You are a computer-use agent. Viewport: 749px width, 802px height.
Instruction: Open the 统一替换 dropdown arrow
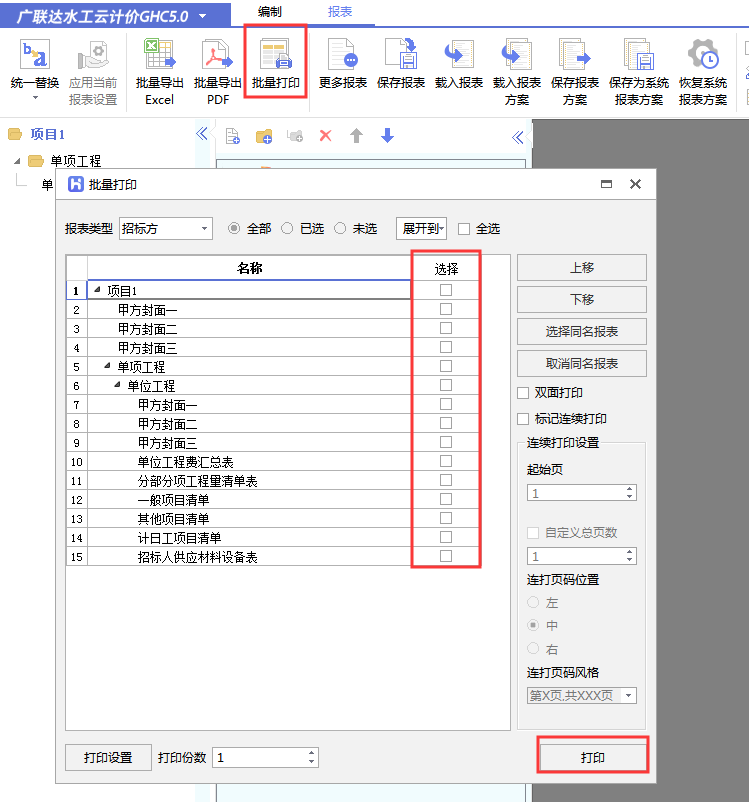pos(35,98)
